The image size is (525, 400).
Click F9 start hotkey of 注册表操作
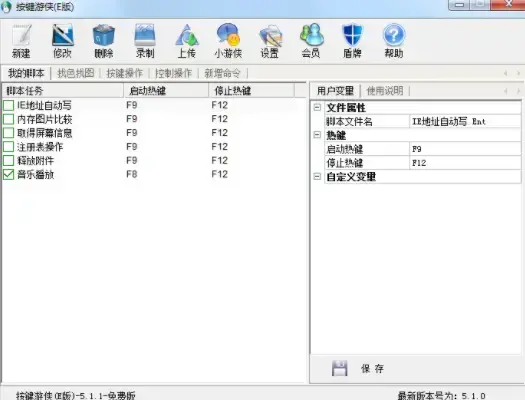[132, 147]
